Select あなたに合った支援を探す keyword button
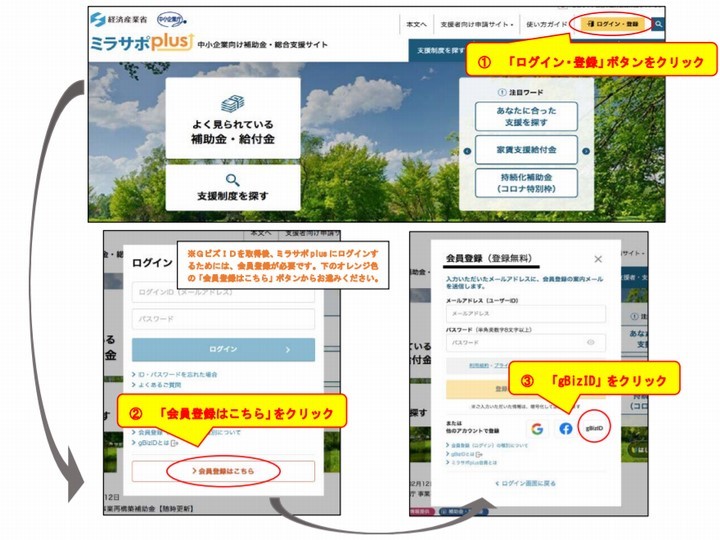The height and width of the screenshot is (540, 720). (x=526, y=117)
